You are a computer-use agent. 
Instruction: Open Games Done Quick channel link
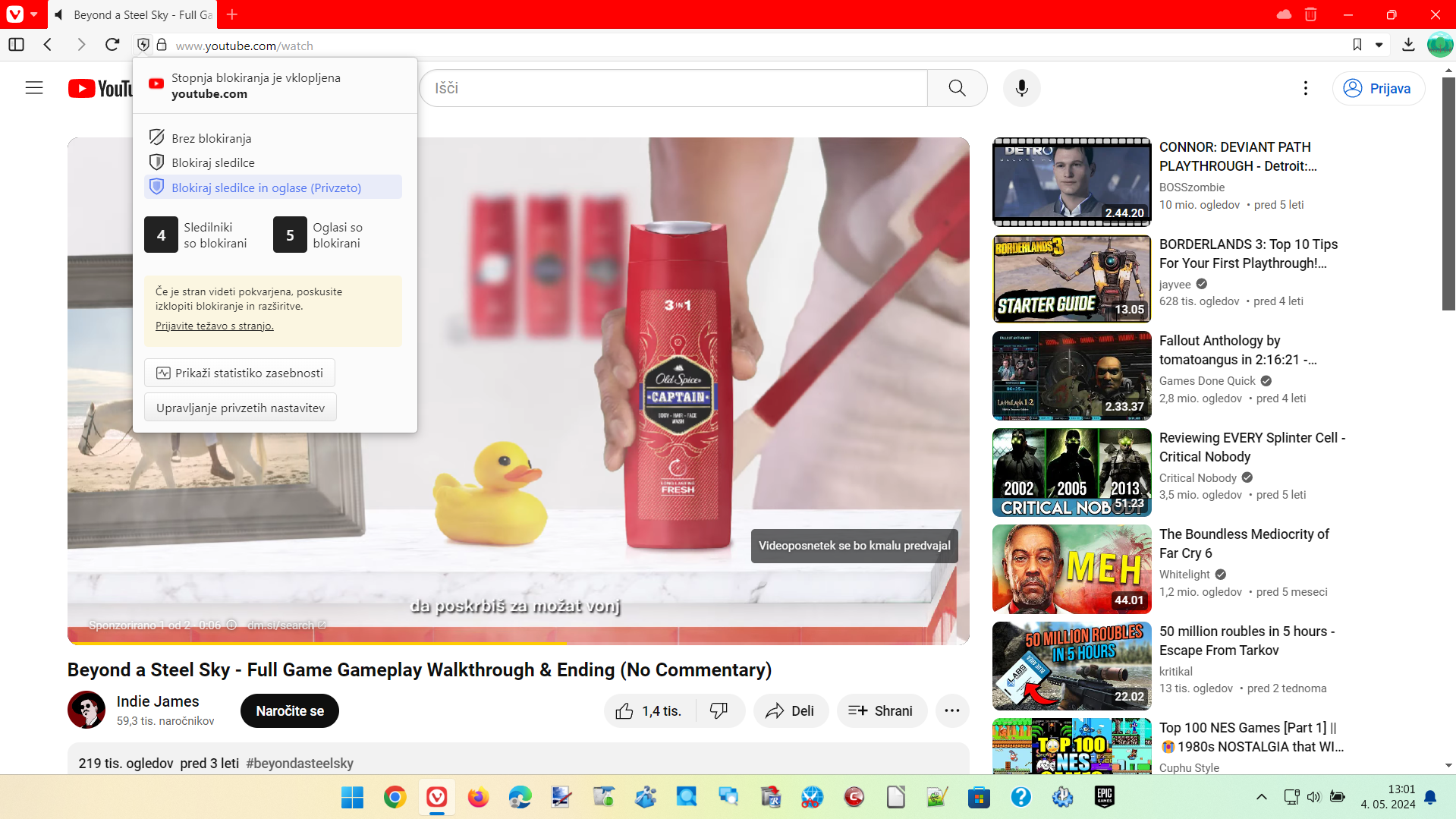pyautogui.click(x=1207, y=381)
